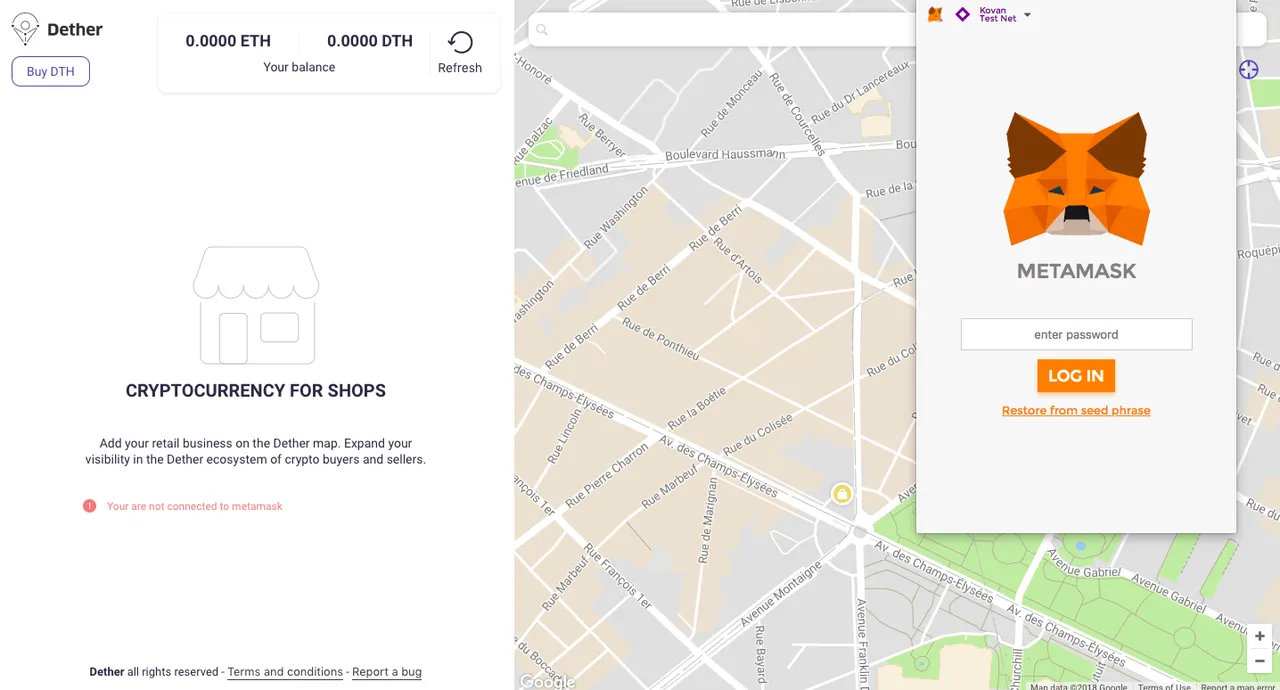Click the Rue la Boétie street label

point(696,406)
